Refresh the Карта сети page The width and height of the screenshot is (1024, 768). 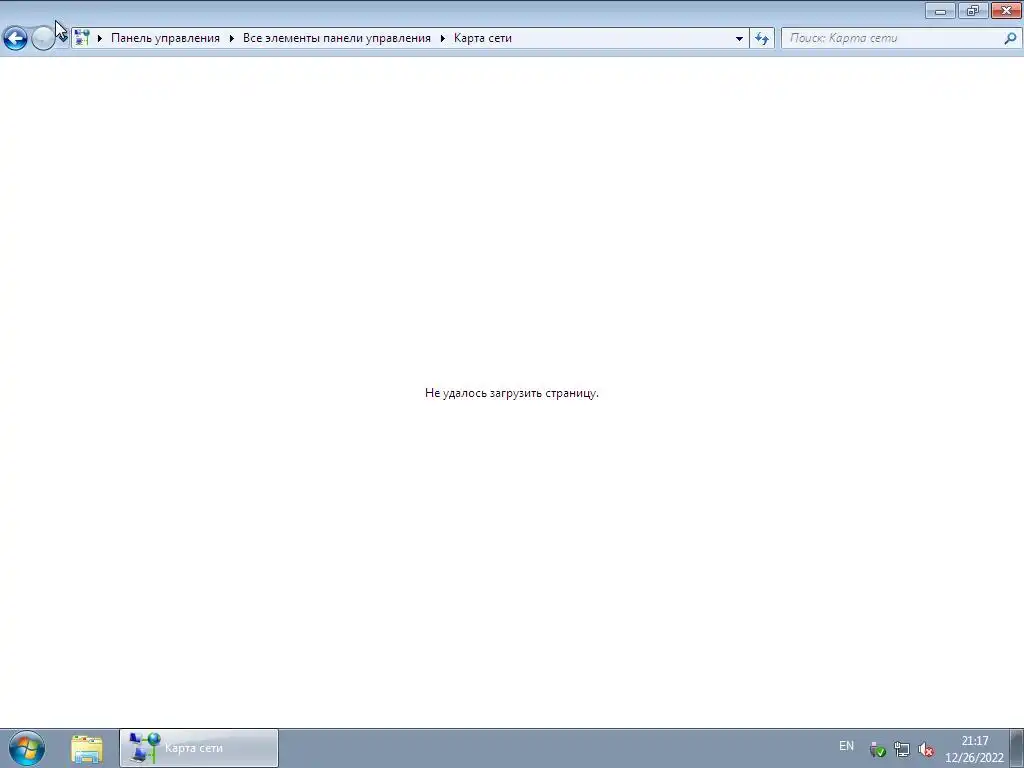click(x=762, y=38)
